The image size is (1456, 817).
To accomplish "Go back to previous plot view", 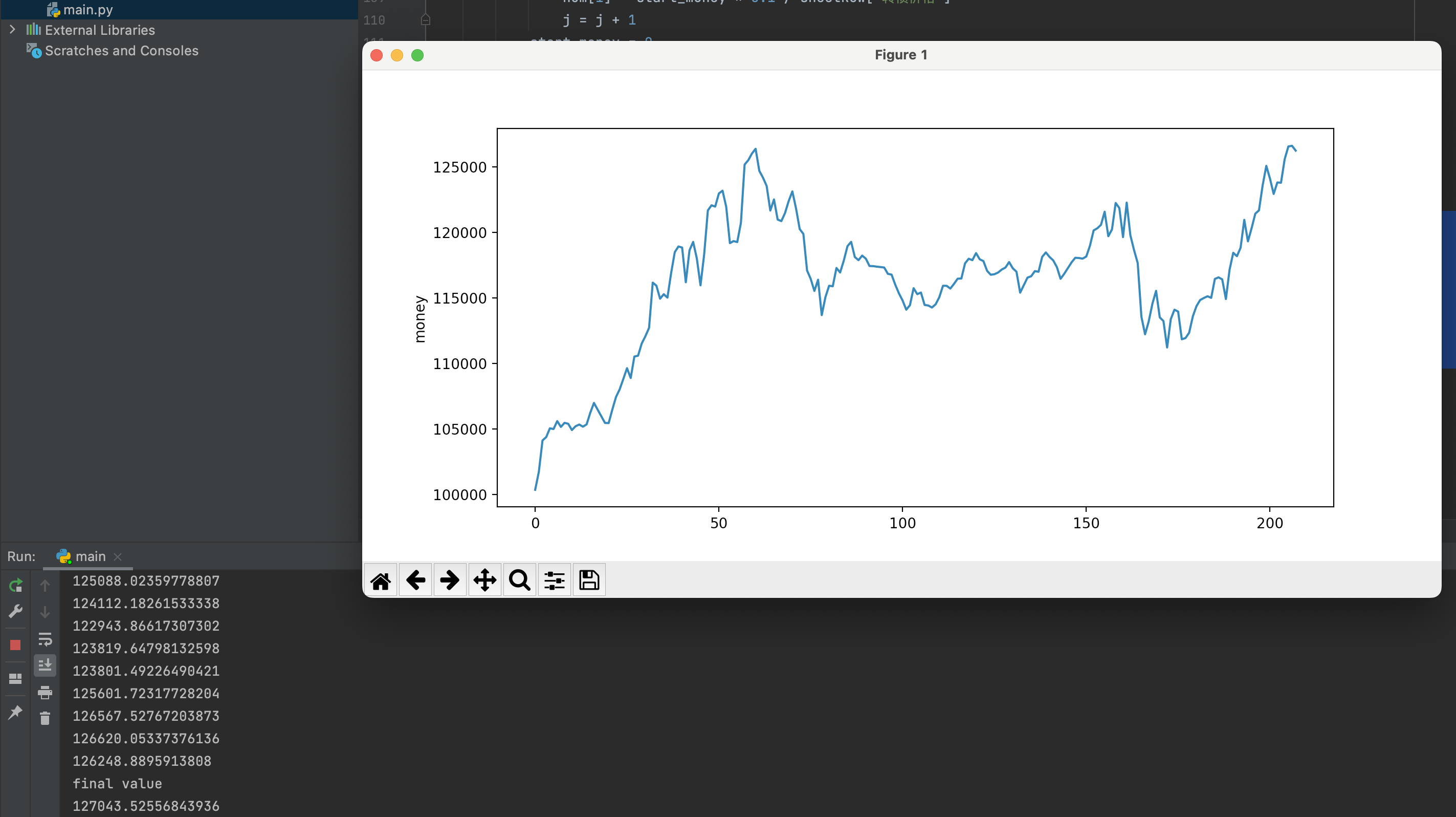I will click(x=415, y=580).
